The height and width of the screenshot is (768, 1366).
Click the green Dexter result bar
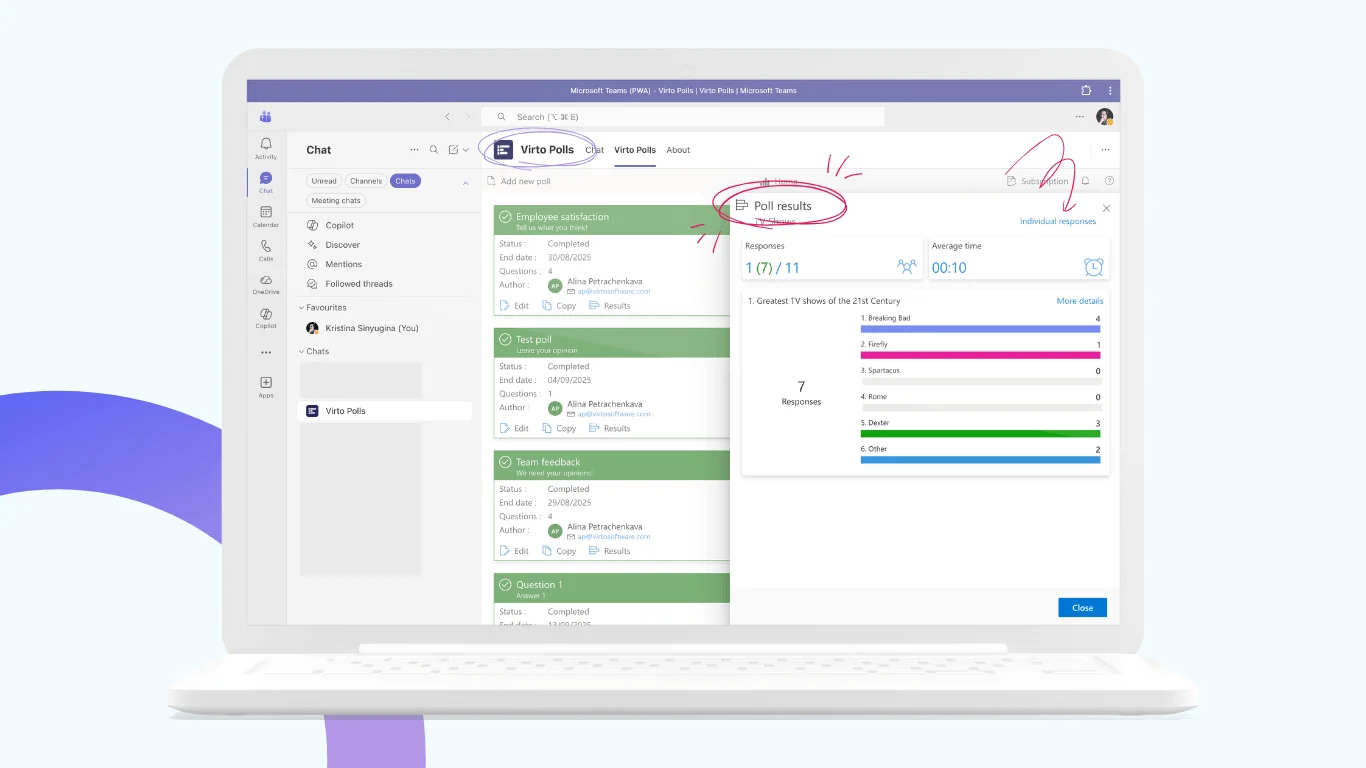click(x=981, y=434)
